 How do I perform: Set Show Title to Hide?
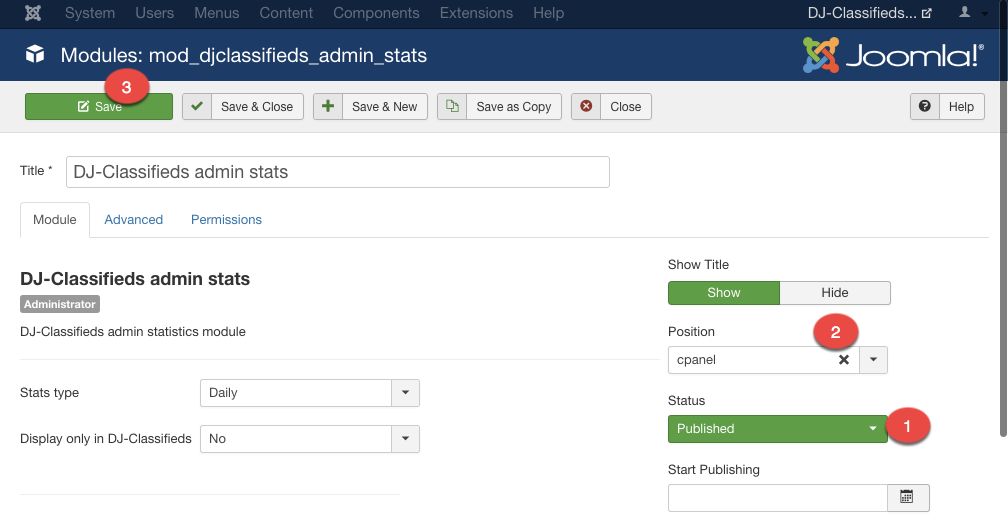tap(835, 292)
